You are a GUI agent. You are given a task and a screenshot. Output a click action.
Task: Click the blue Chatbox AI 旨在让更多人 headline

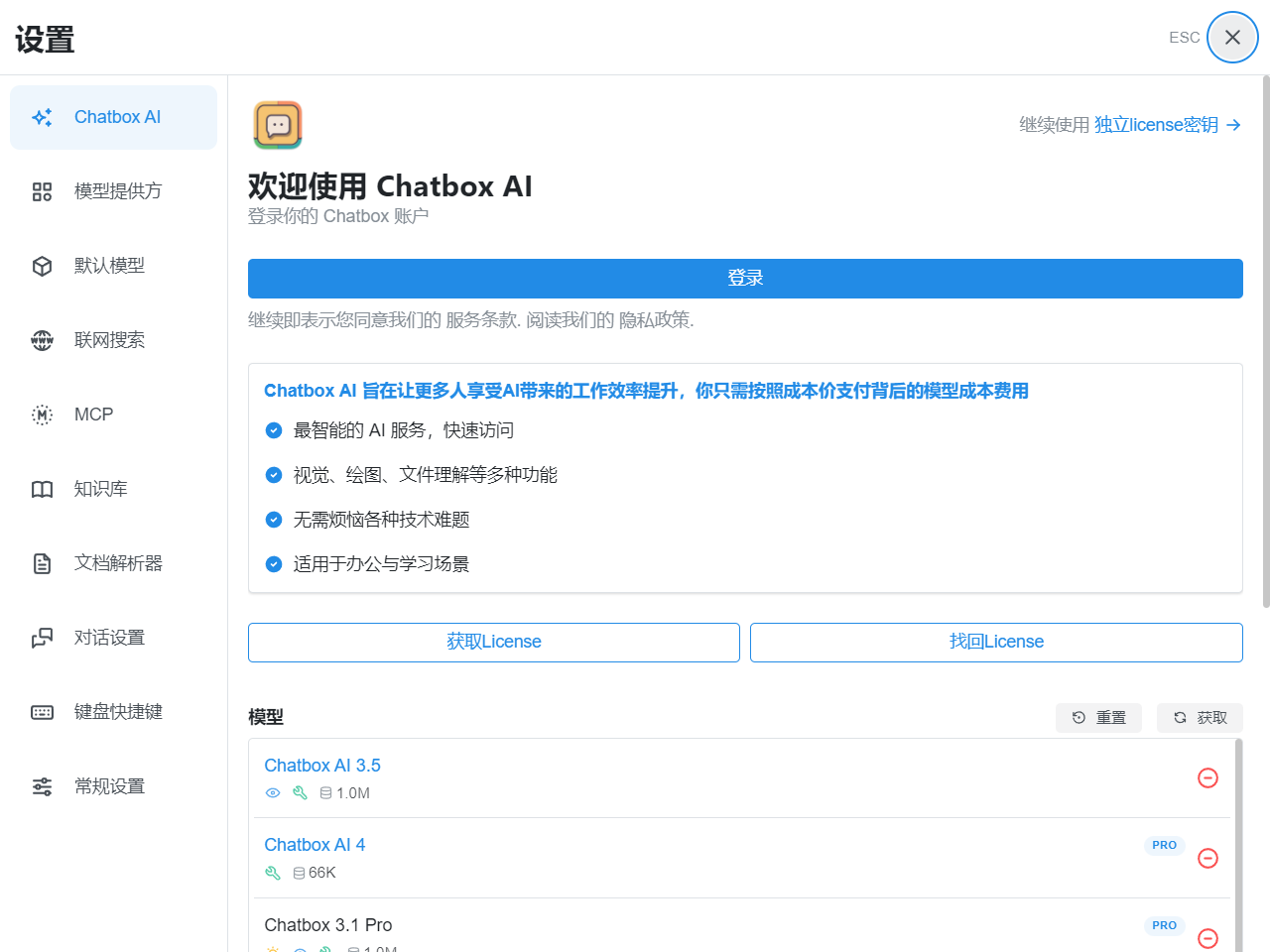tap(646, 391)
